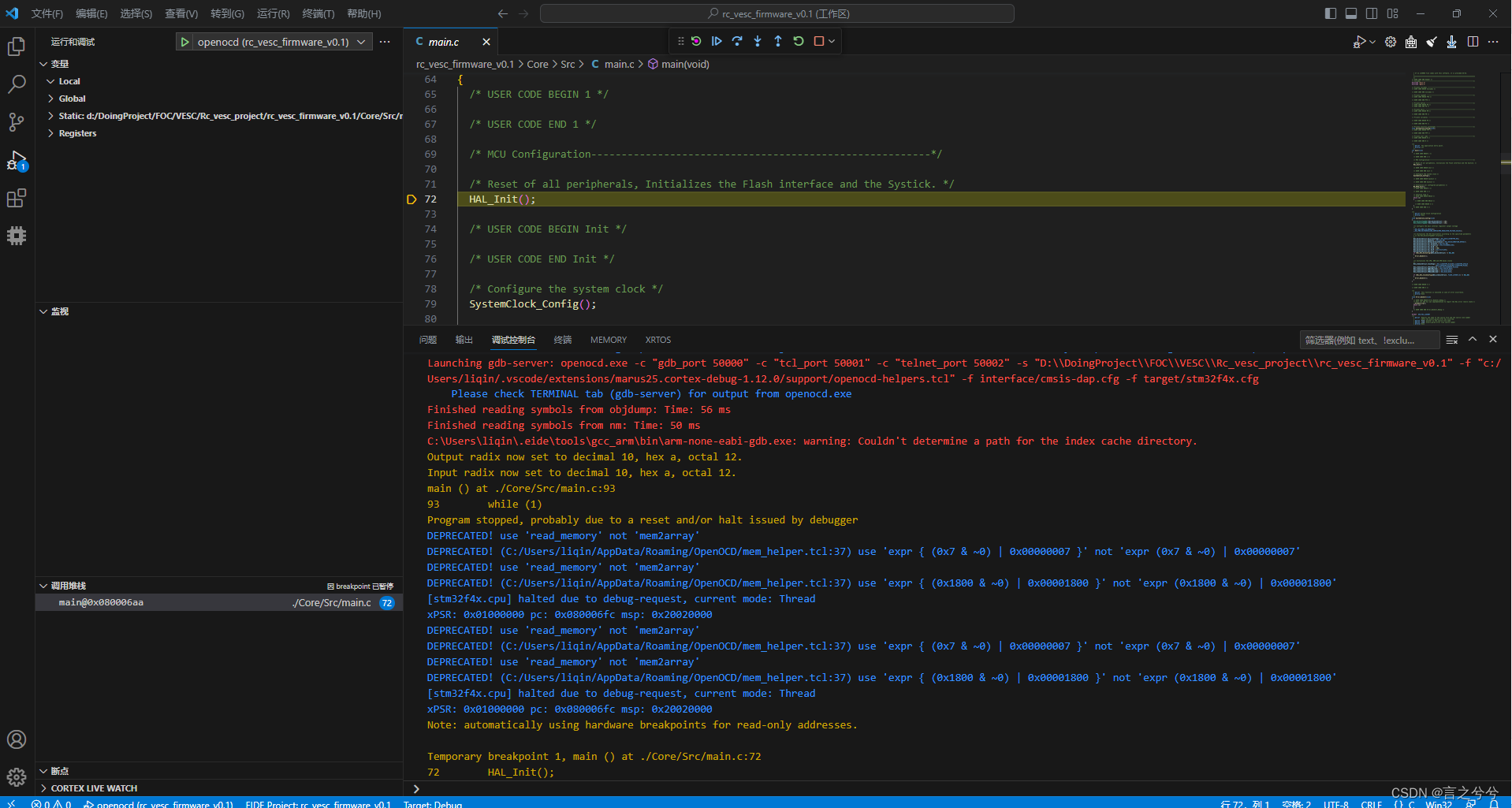Maximize the debug console panel

click(x=1473, y=339)
